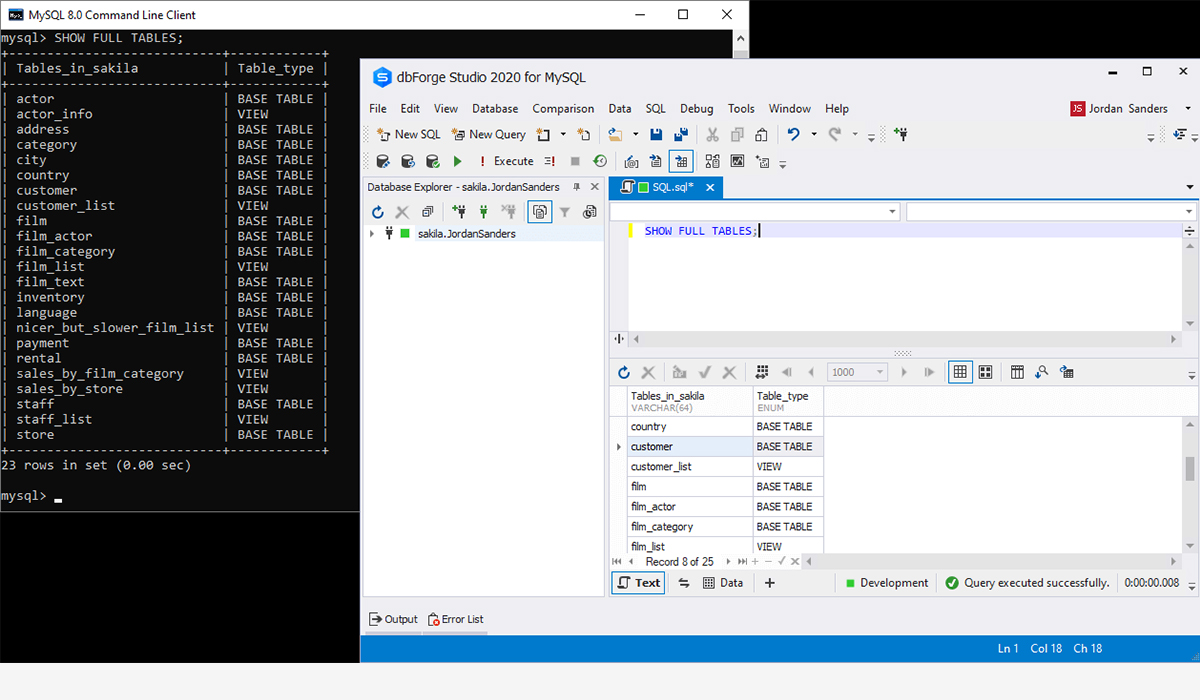Click the Undo arrow icon
This screenshot has height=700, width=1200.
pyautogui.click(x=793, y=134)
